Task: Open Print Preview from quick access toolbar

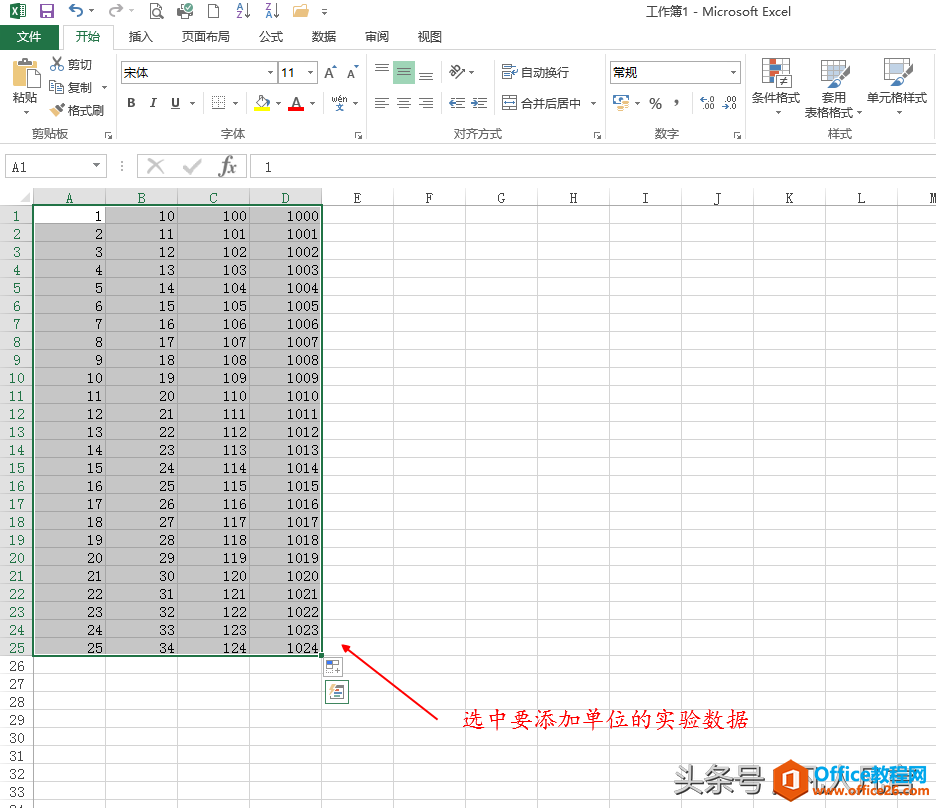Action: (x=156, y=11)
